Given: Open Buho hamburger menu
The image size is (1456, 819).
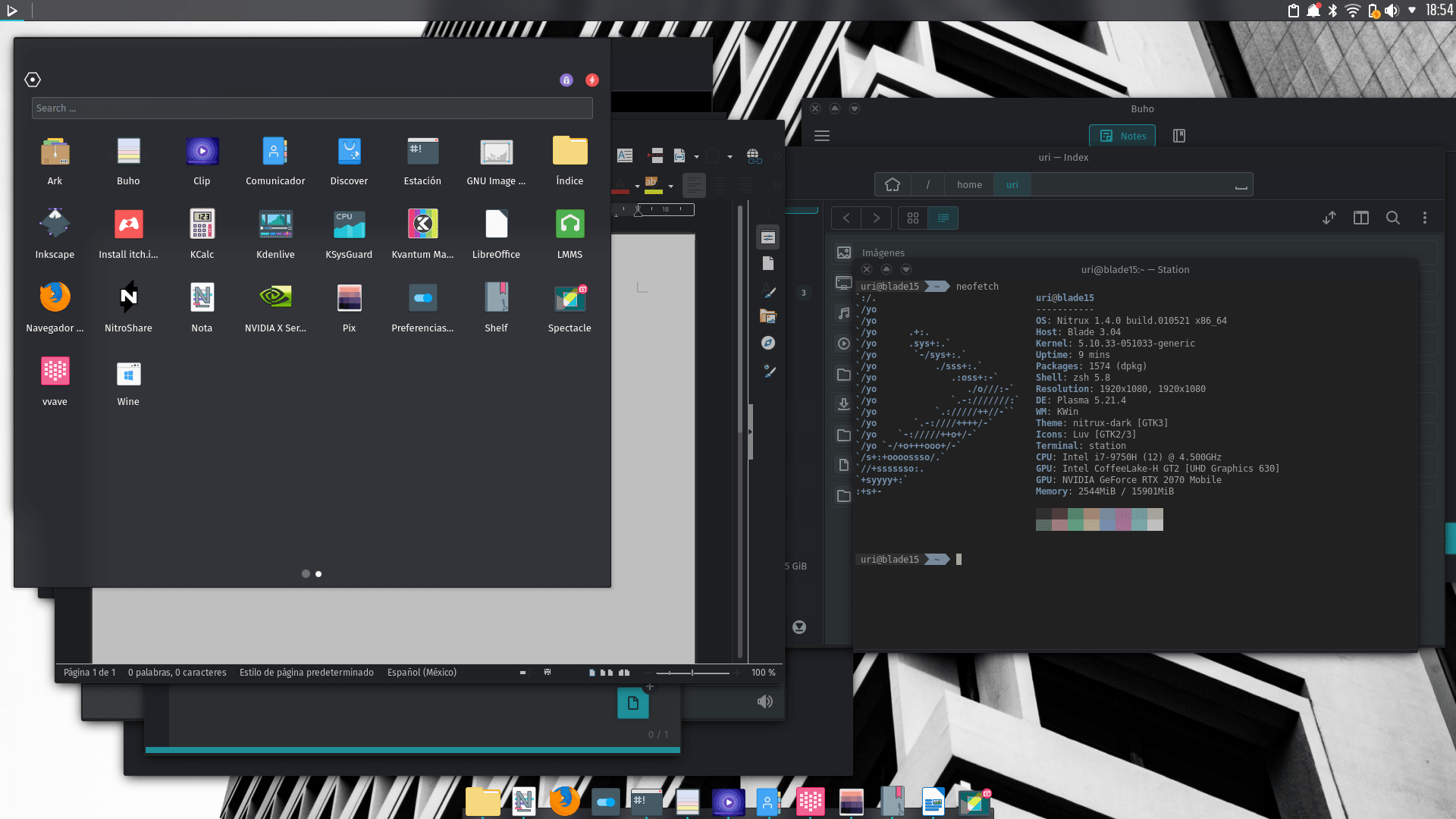Looking at the screenshot, I should (x=822, y=136).
